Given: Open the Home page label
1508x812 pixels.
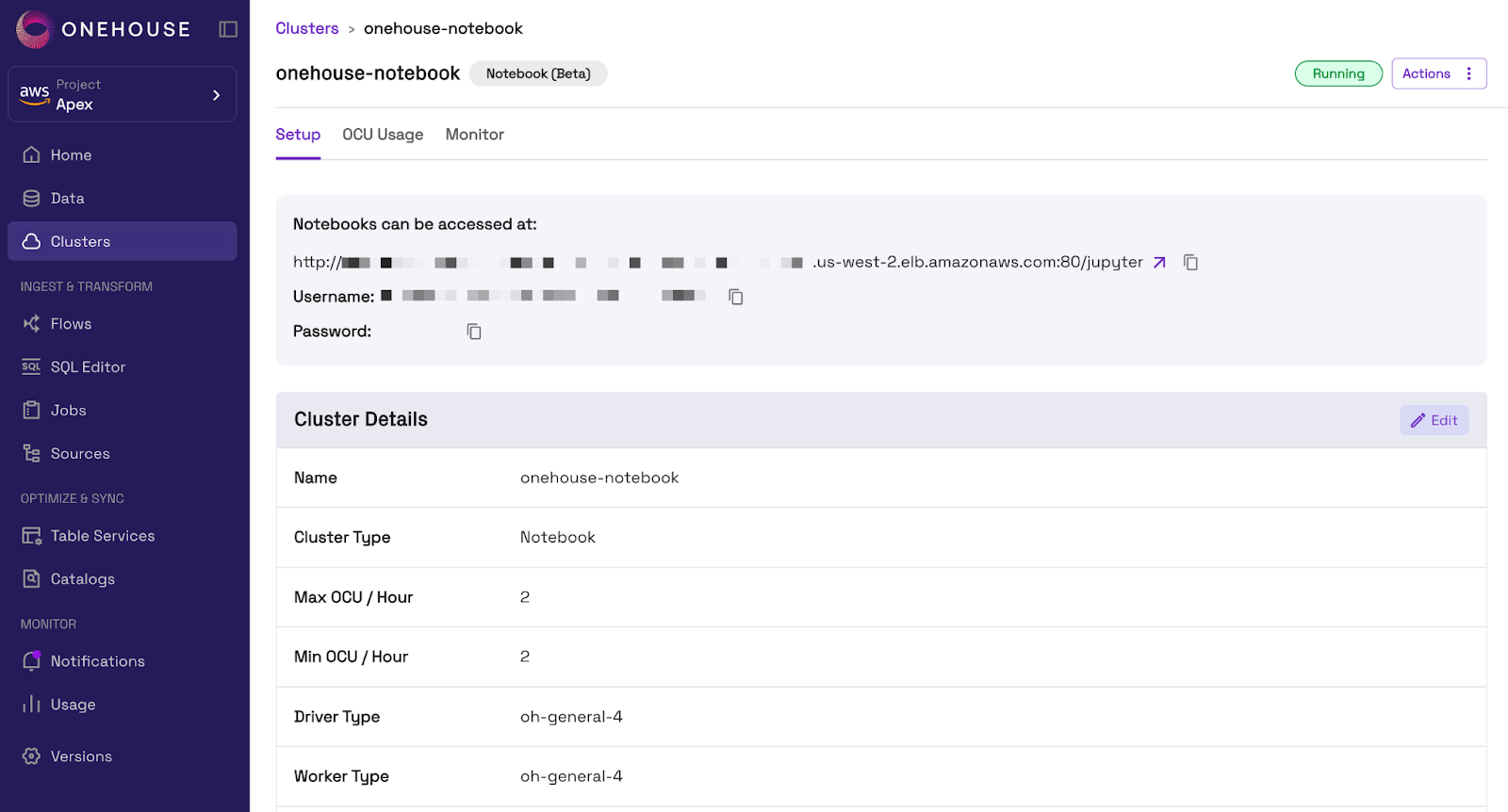Looking at the screenshot, I should (x=71, y=154).
